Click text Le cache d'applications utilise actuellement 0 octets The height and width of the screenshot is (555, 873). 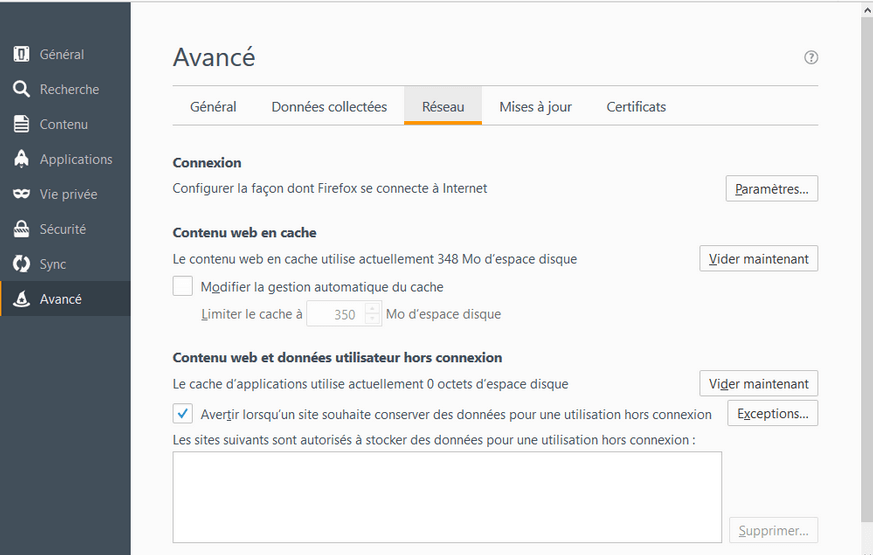tap(370, 384)
